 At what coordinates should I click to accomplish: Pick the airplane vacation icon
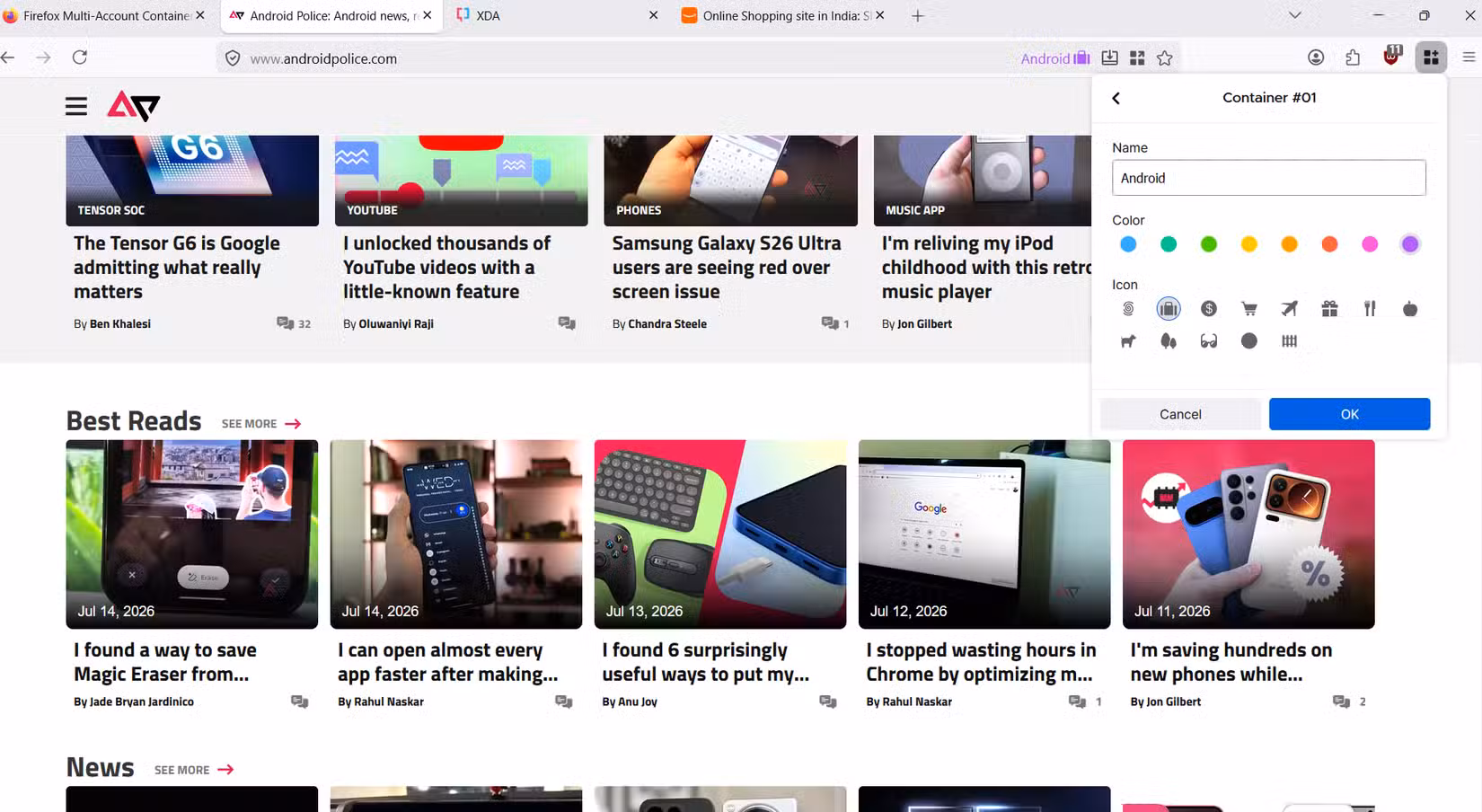tap(1289, 309)
